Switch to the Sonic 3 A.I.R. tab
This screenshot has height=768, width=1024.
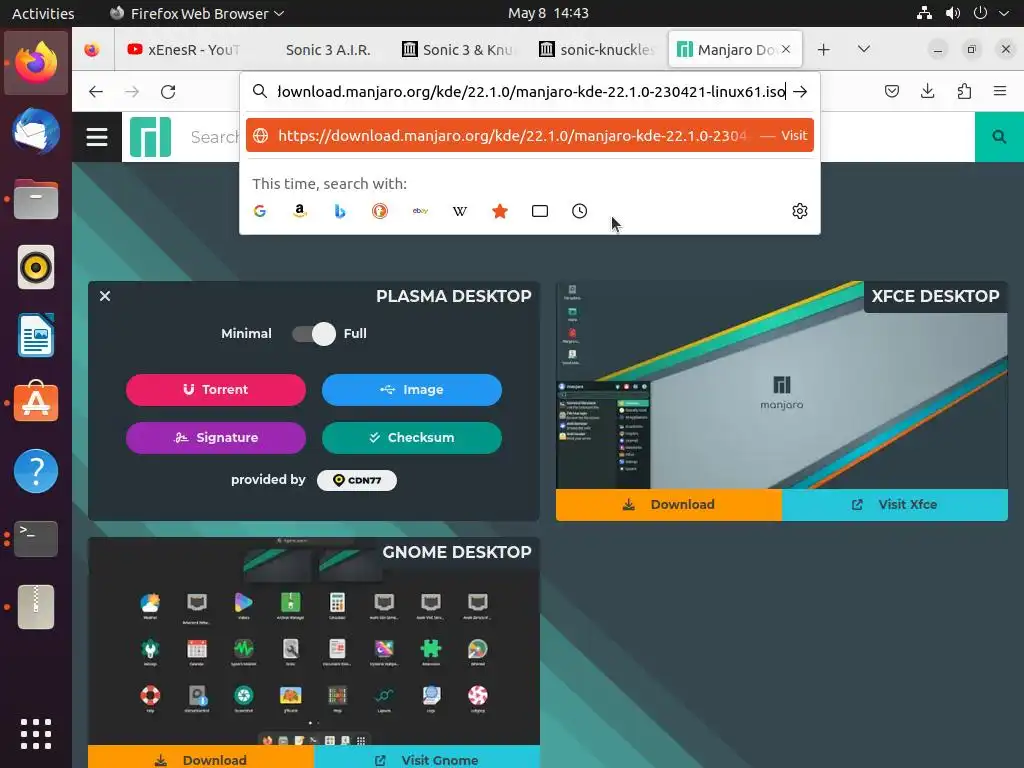tap(328, 50)
